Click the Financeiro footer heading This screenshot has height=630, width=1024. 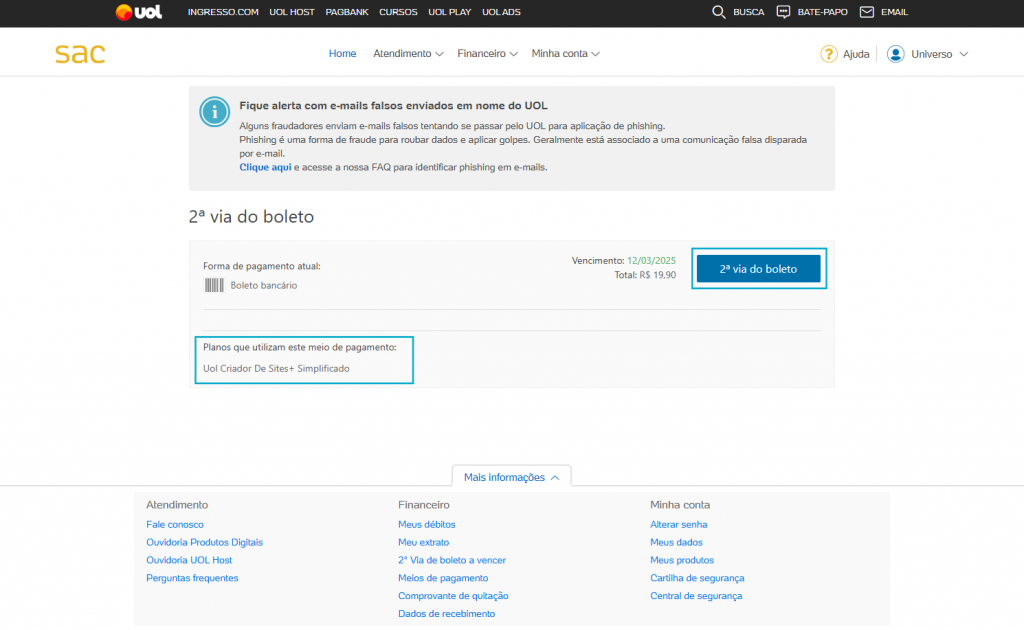(423, 505)
